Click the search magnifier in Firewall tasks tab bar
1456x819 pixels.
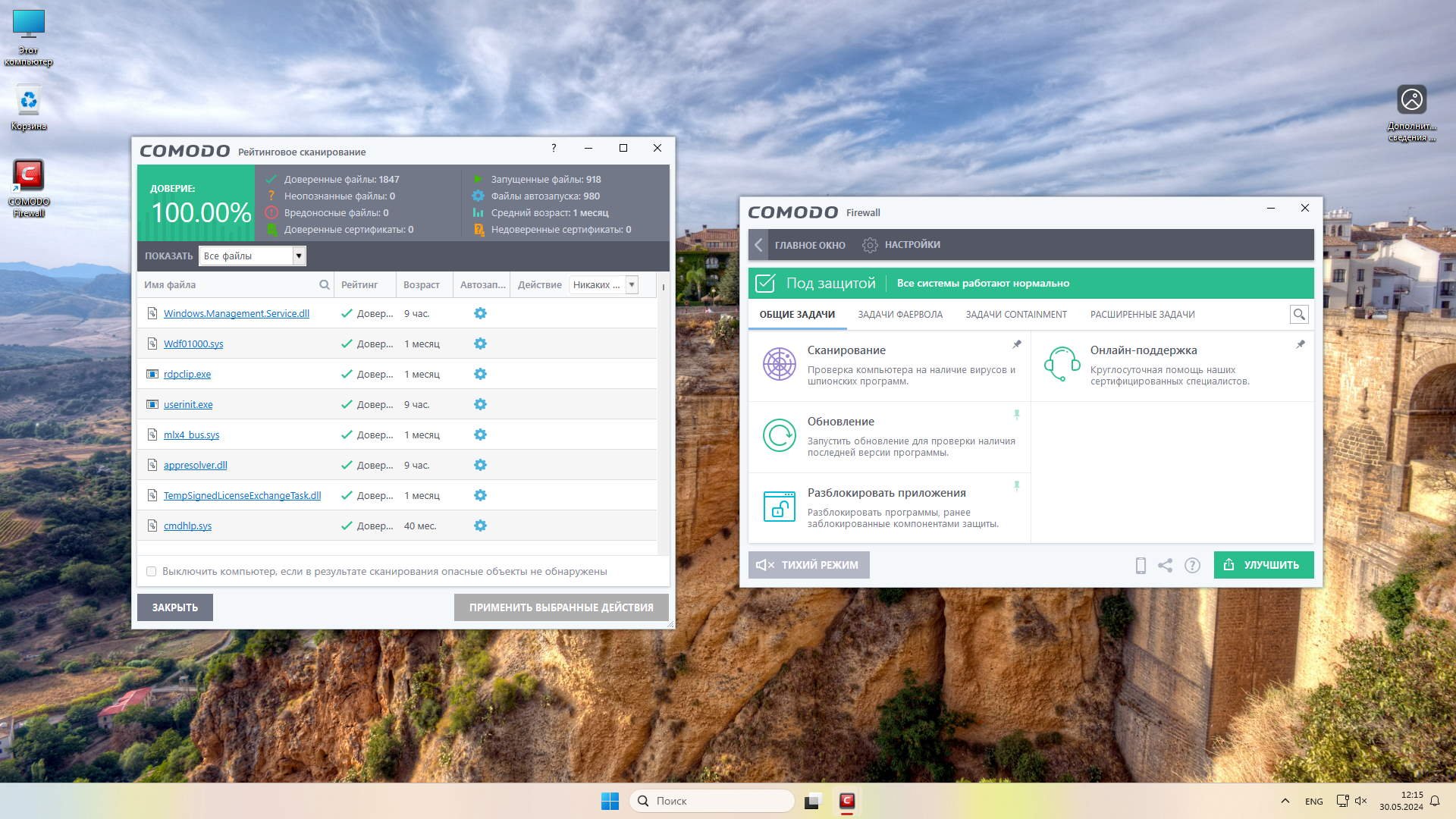[1298, 314]
